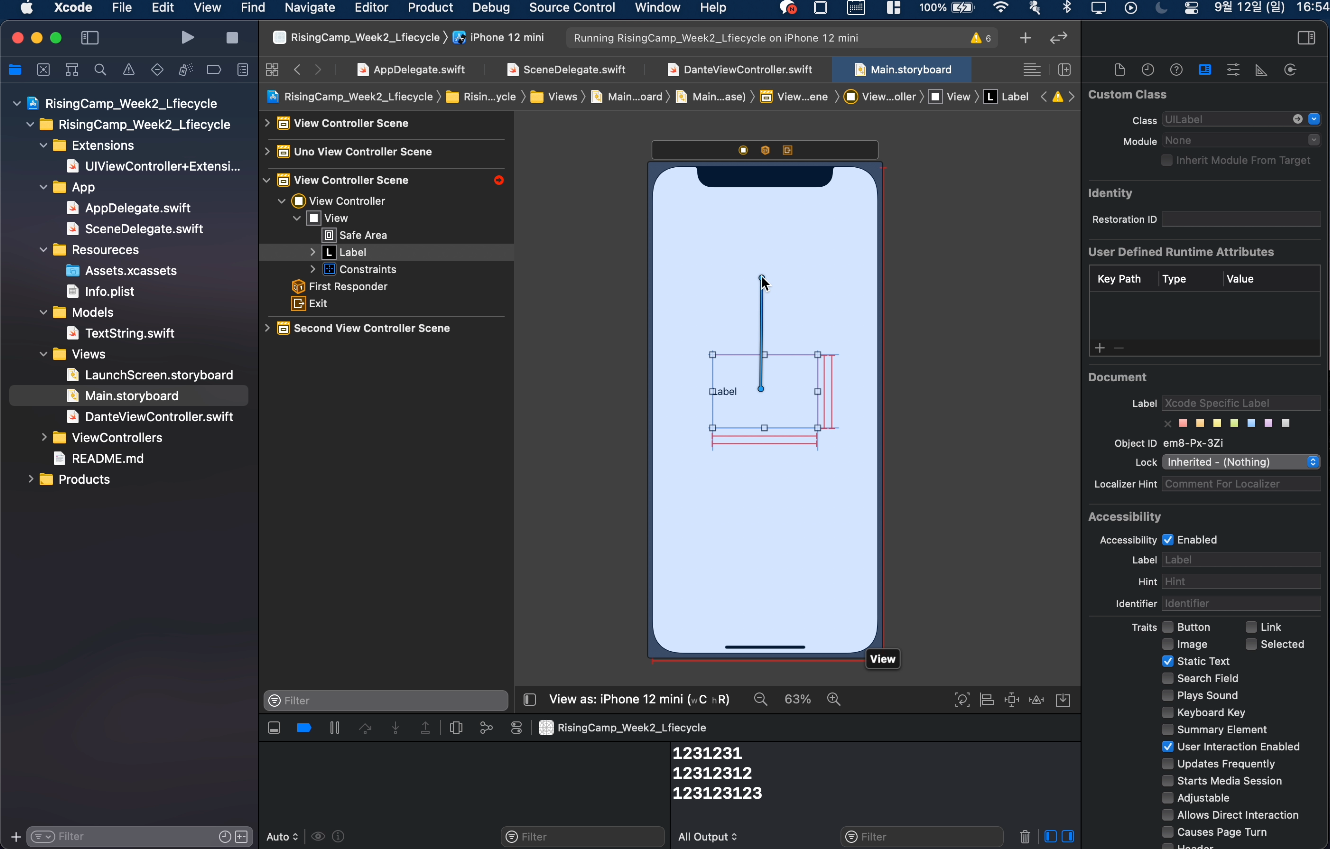
Task: Open the Library with the plus button
Action: (1025, 38)
